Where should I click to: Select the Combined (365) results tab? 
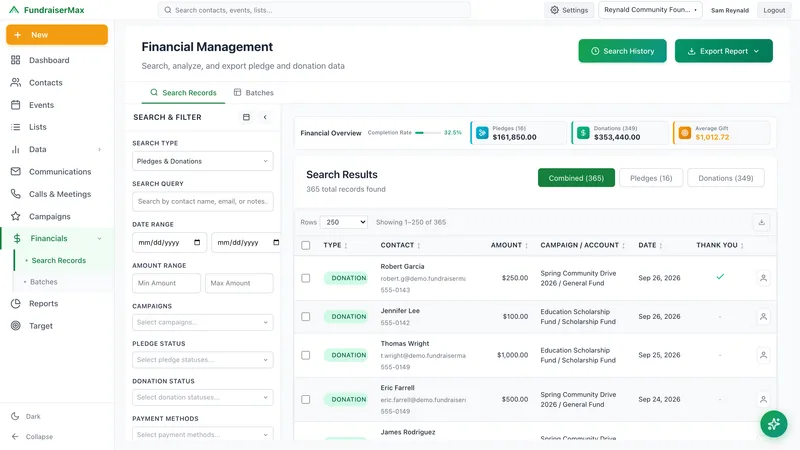click(x=576, y=178)
